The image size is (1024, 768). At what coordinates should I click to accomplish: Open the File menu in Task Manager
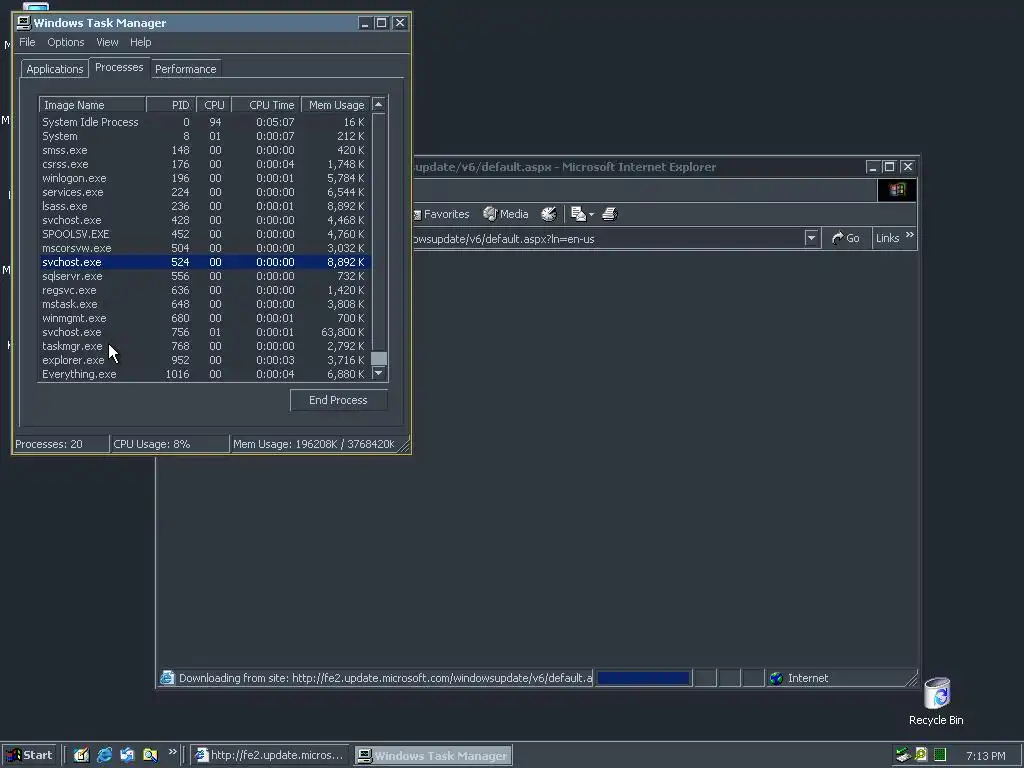[27, 42]
